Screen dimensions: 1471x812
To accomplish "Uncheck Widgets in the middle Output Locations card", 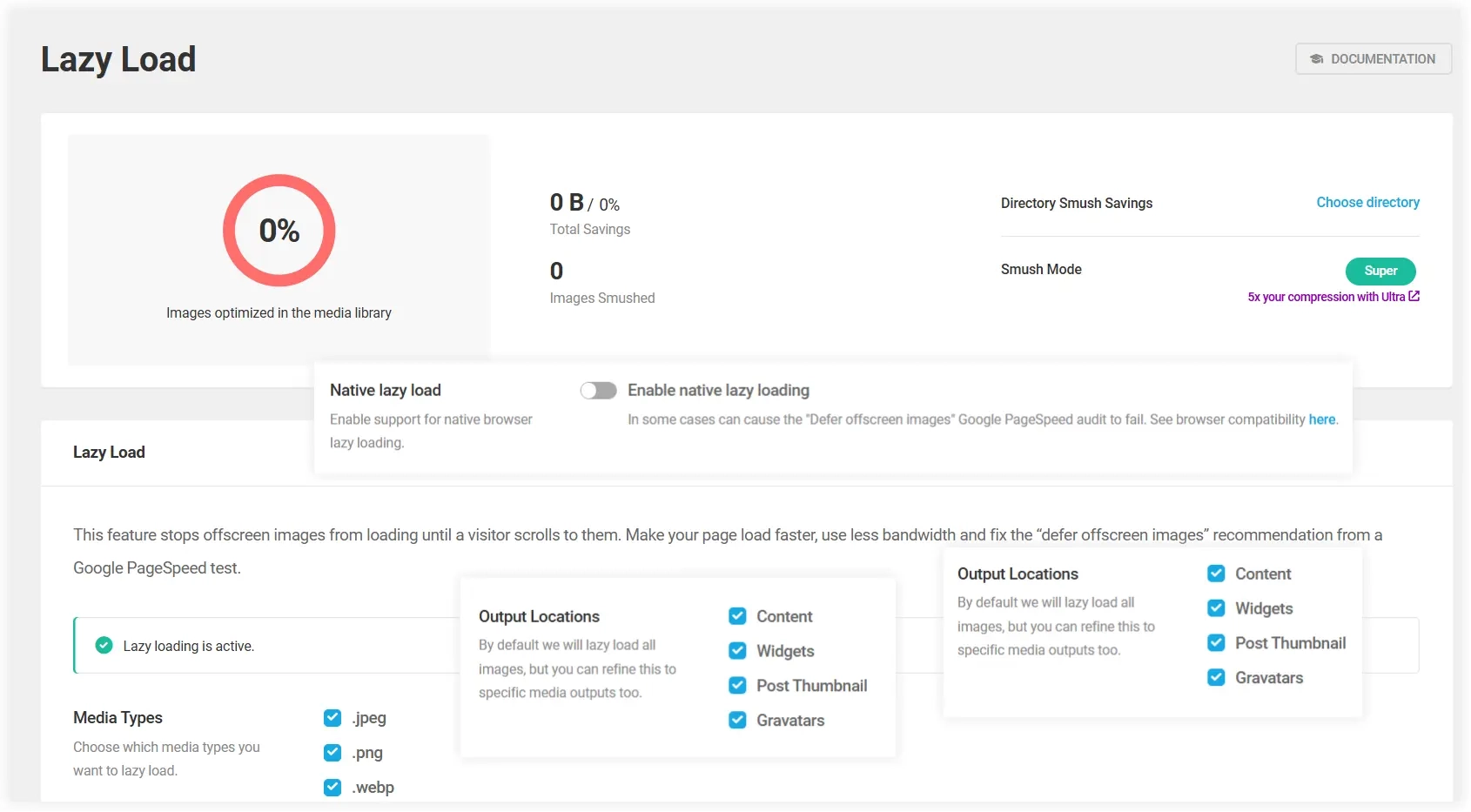I will [x=737, y=651].
